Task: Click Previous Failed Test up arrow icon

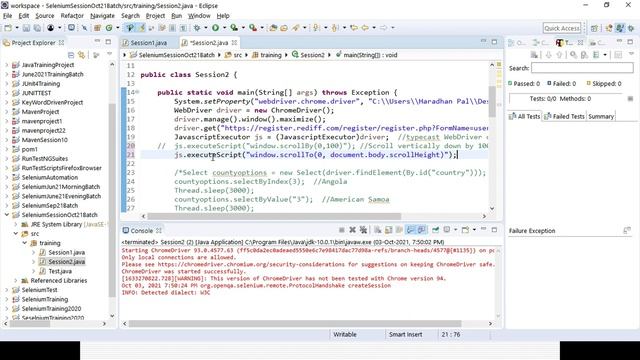Action: (x=559, y=55)
